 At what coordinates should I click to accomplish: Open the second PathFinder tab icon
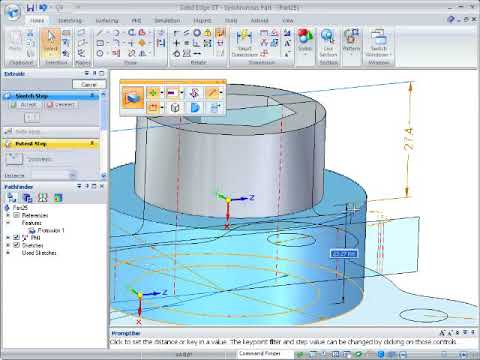[27, 197]
